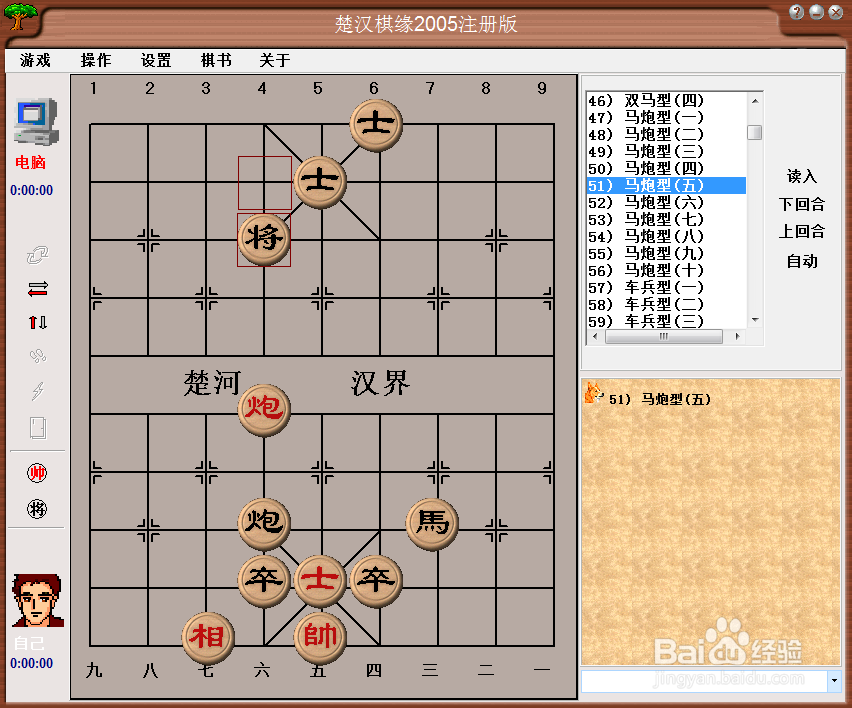Click the grayed link/chain icon in sidebar
This screenshot has height=708, width=852.
37,255
